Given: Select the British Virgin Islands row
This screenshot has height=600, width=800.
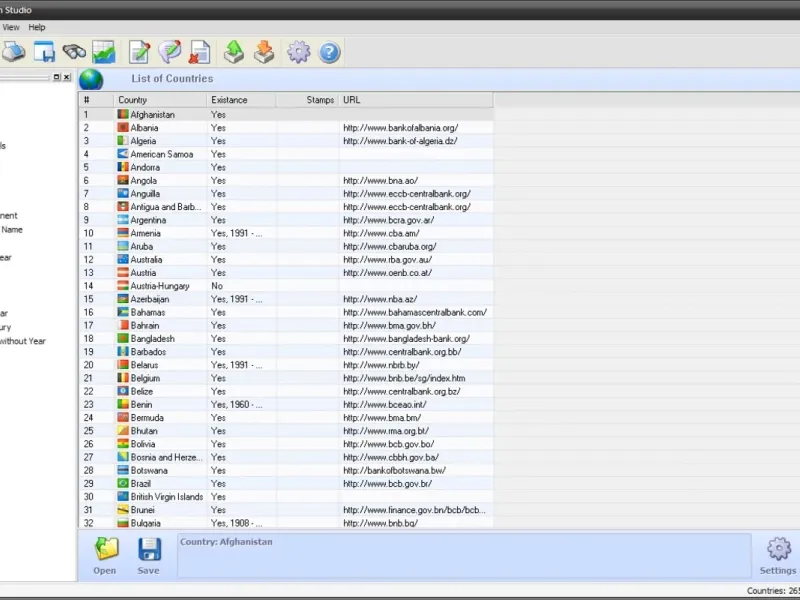Looking at the screenshot, I should 286,496.
